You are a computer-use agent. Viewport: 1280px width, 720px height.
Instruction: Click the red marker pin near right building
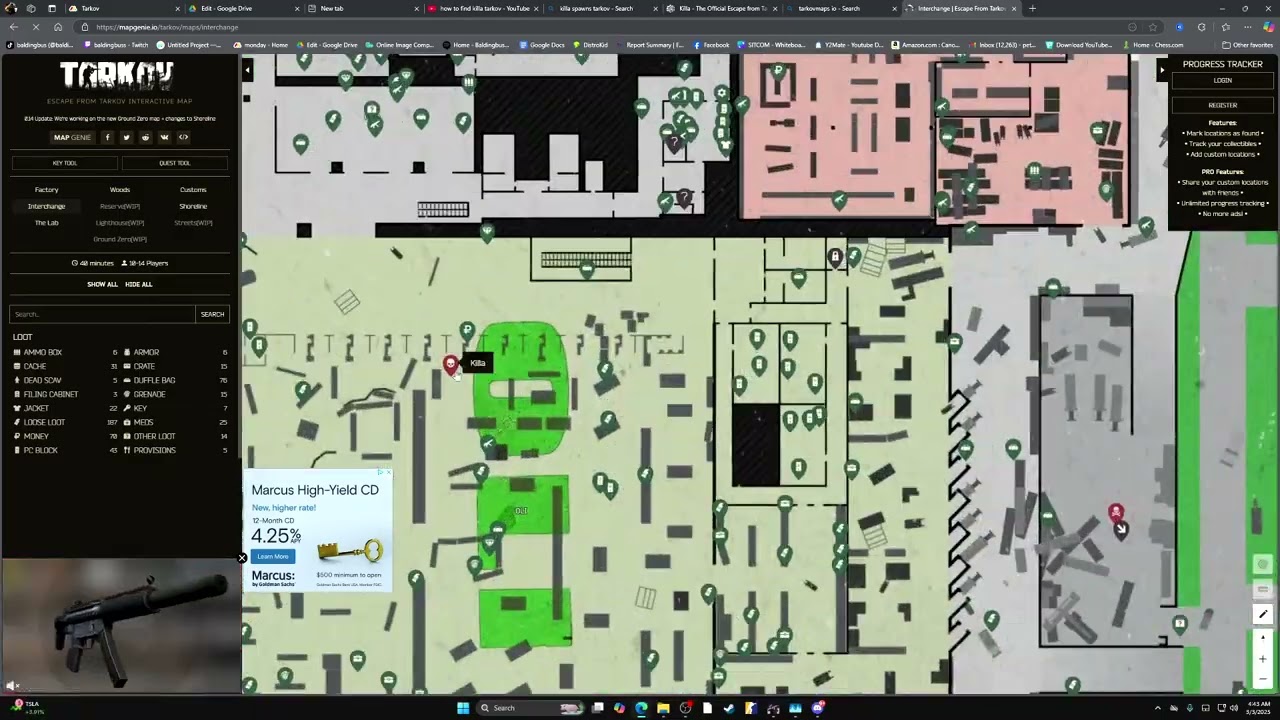tap(1116, 514)
